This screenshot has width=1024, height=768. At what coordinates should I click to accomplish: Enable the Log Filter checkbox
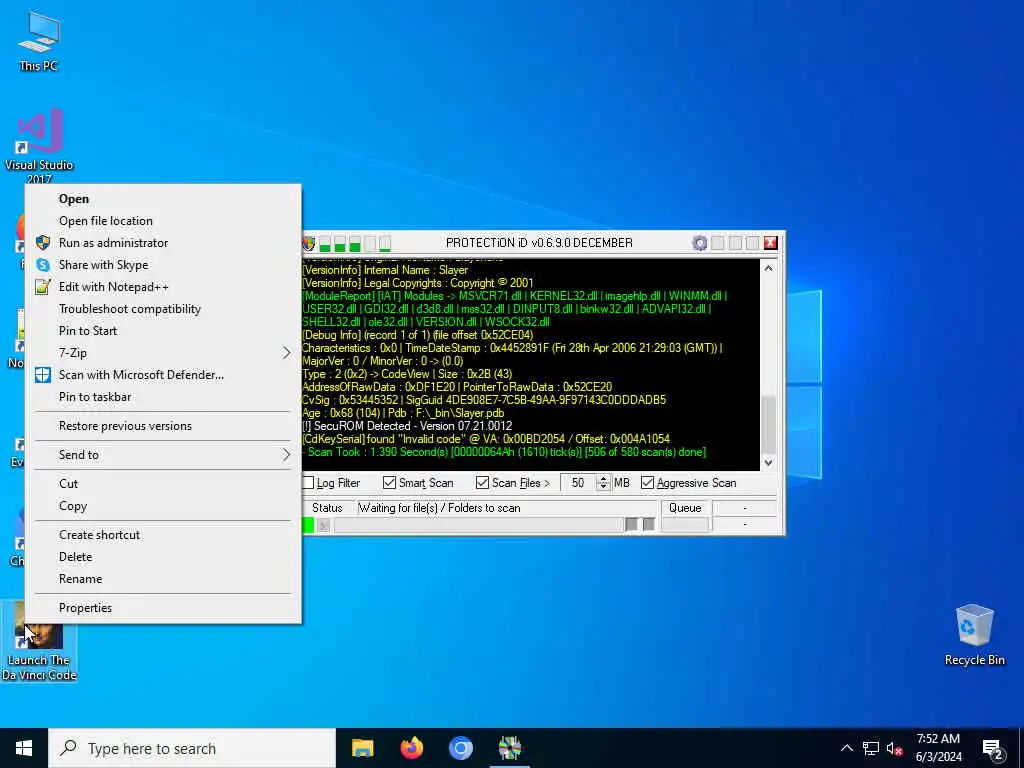(x=308, y=483)
